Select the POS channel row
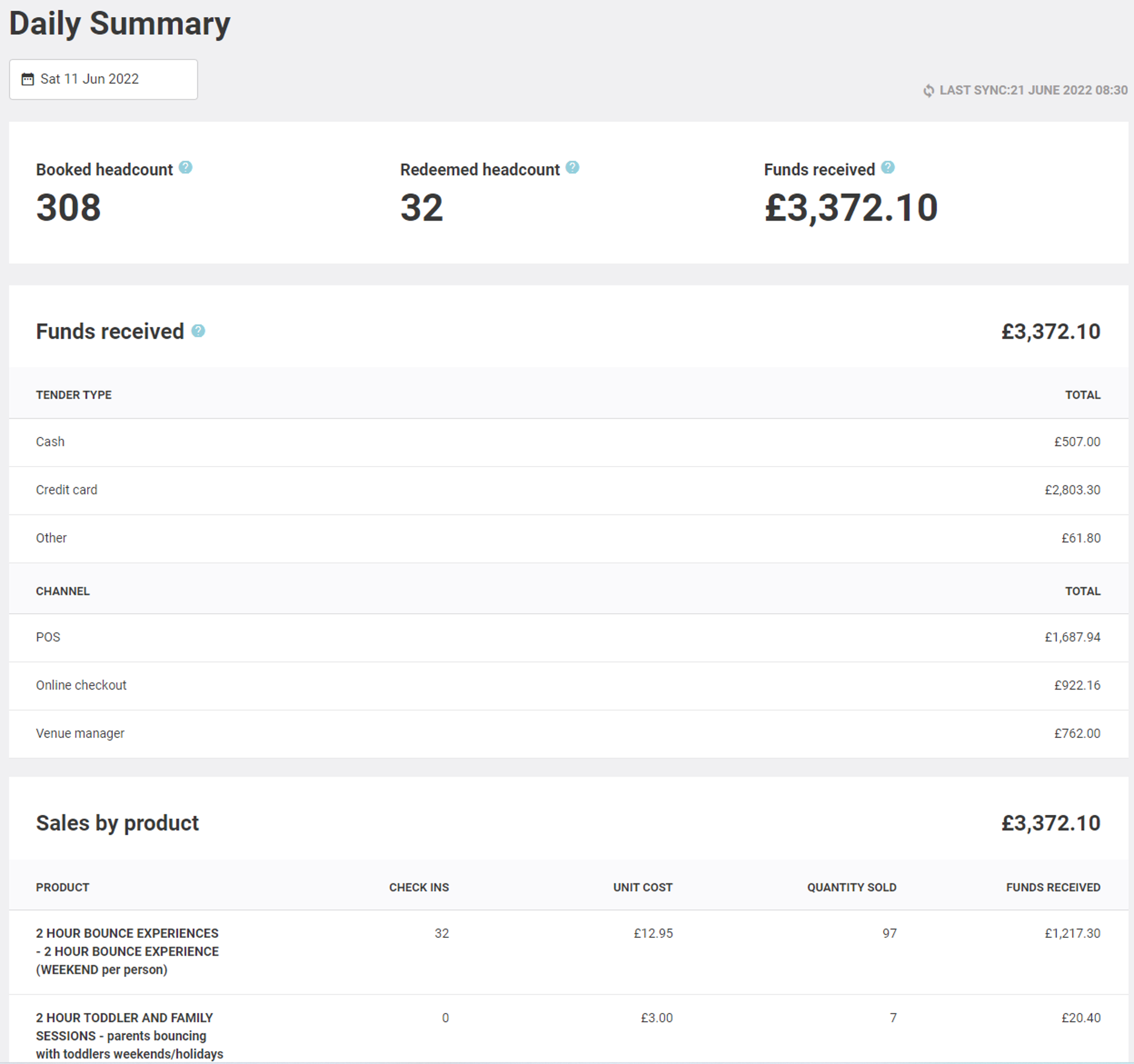This screenshot has width=1134, height=1064. click(x=48, y=637)
